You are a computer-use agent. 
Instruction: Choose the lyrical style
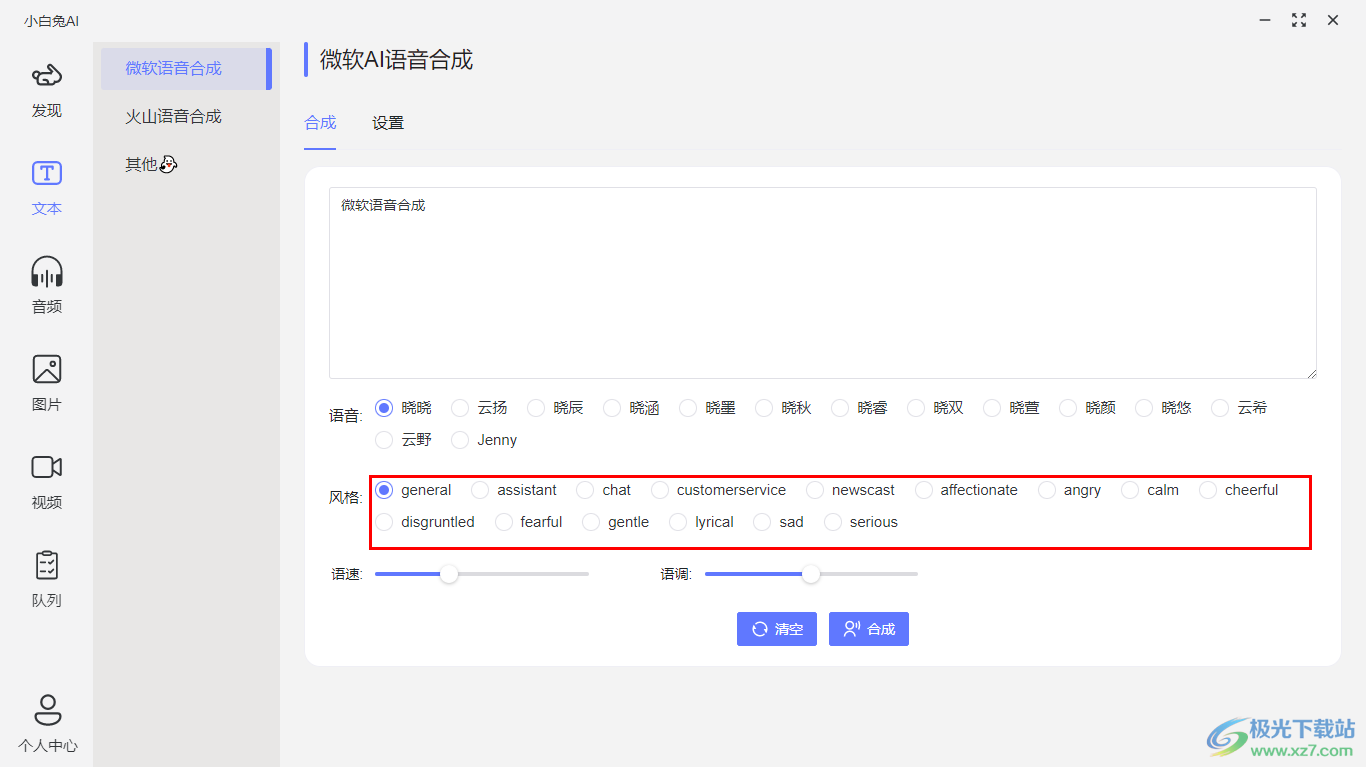pos(703,522)
